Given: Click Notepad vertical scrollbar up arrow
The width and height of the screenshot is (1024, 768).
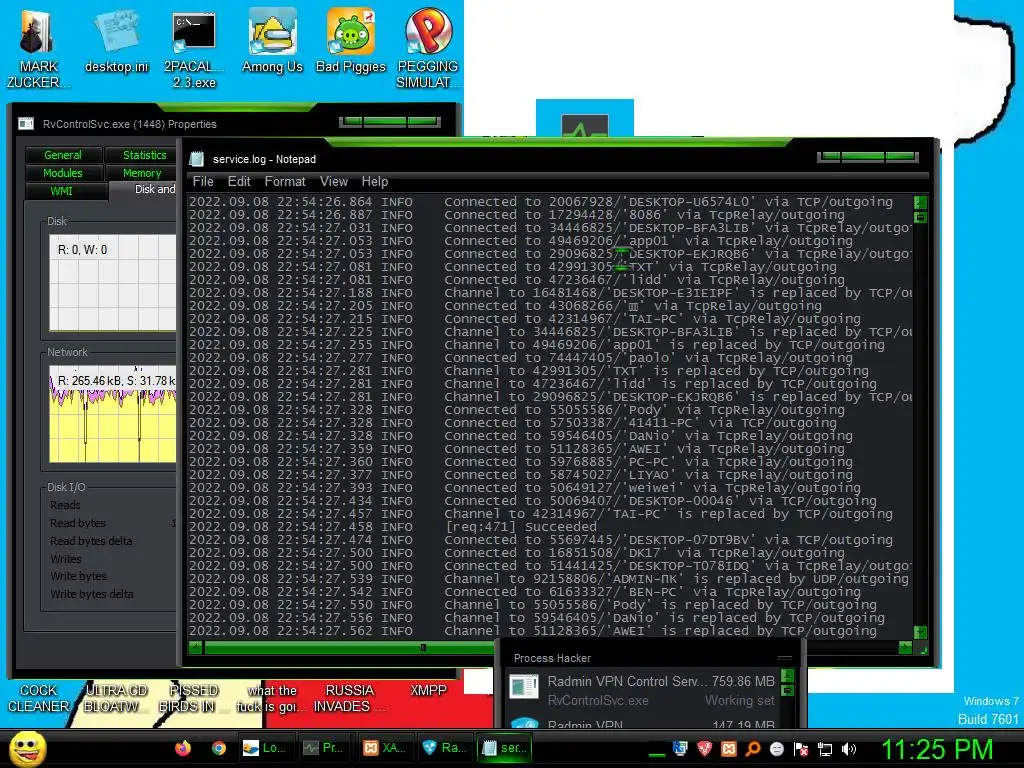Looking at the screenshot, I should [920, 202].
